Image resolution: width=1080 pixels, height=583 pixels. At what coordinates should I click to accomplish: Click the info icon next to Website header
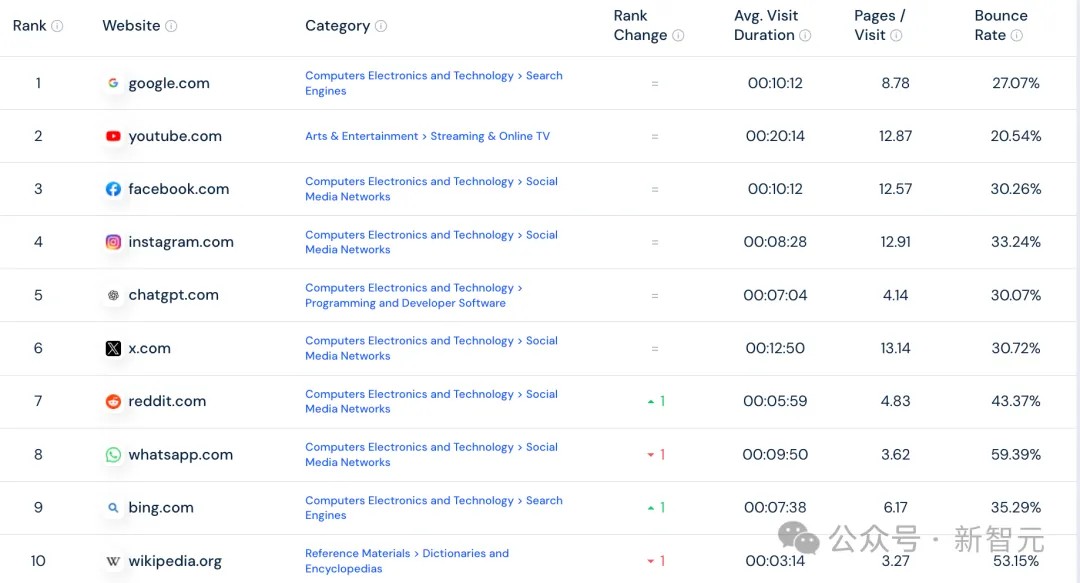point(171,25)
